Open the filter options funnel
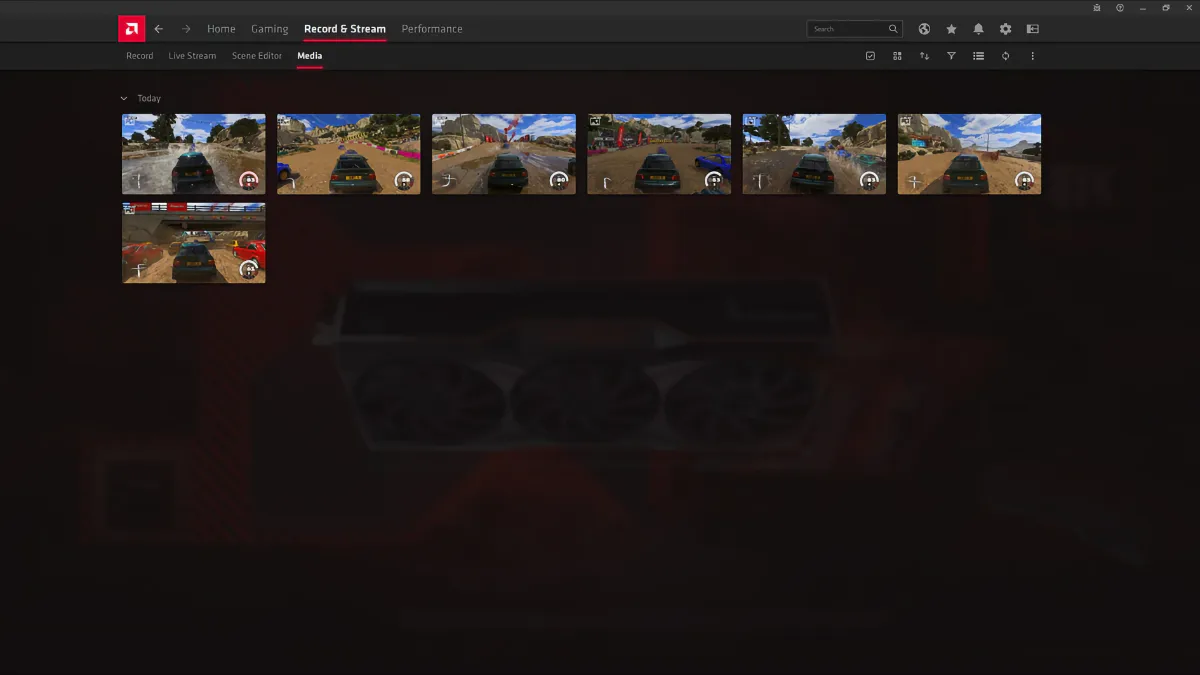The width and height of the screenshot is (1200, 675). click(x=951, y=56)
